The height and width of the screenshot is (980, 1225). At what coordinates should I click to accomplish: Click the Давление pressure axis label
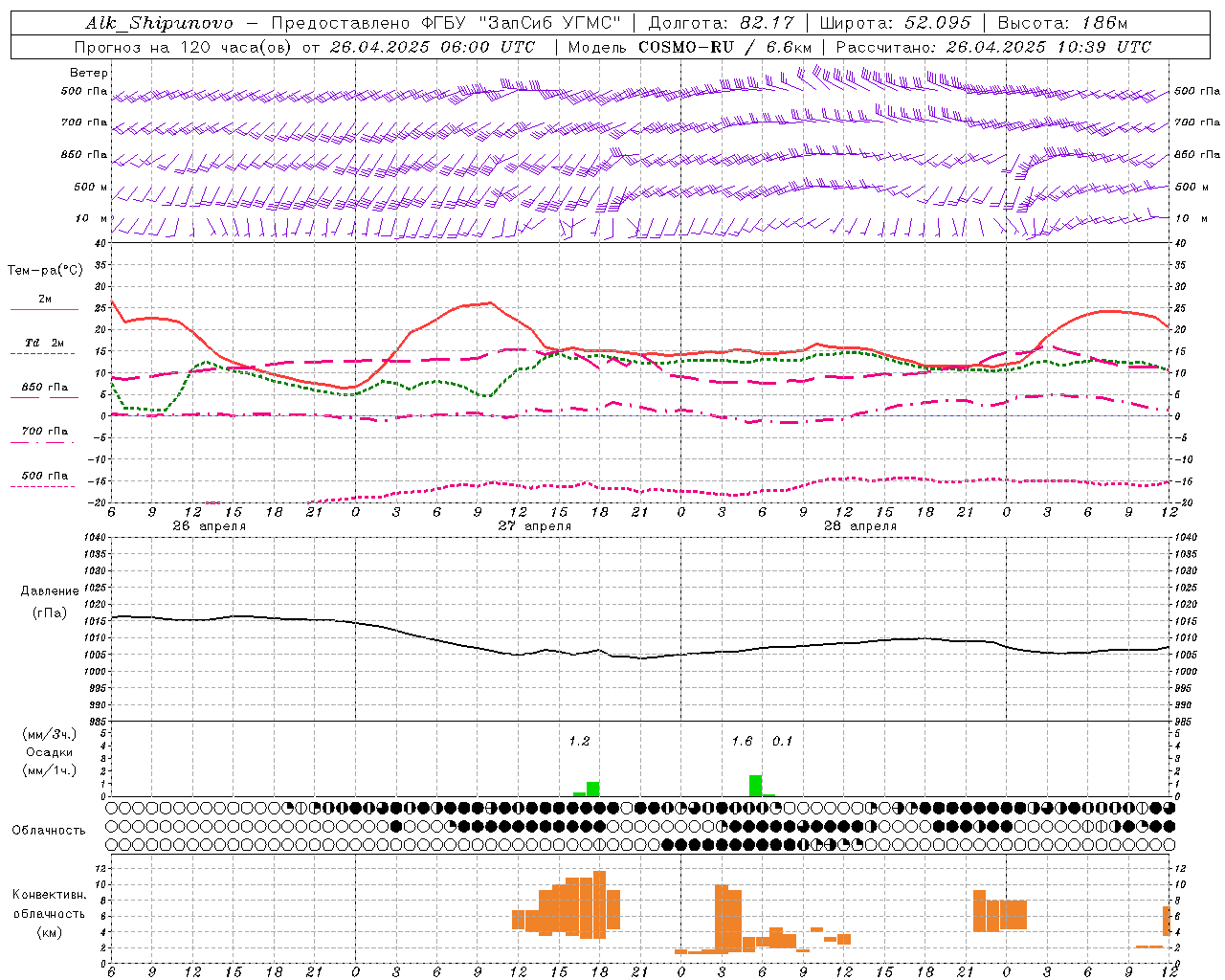point(50,590)
